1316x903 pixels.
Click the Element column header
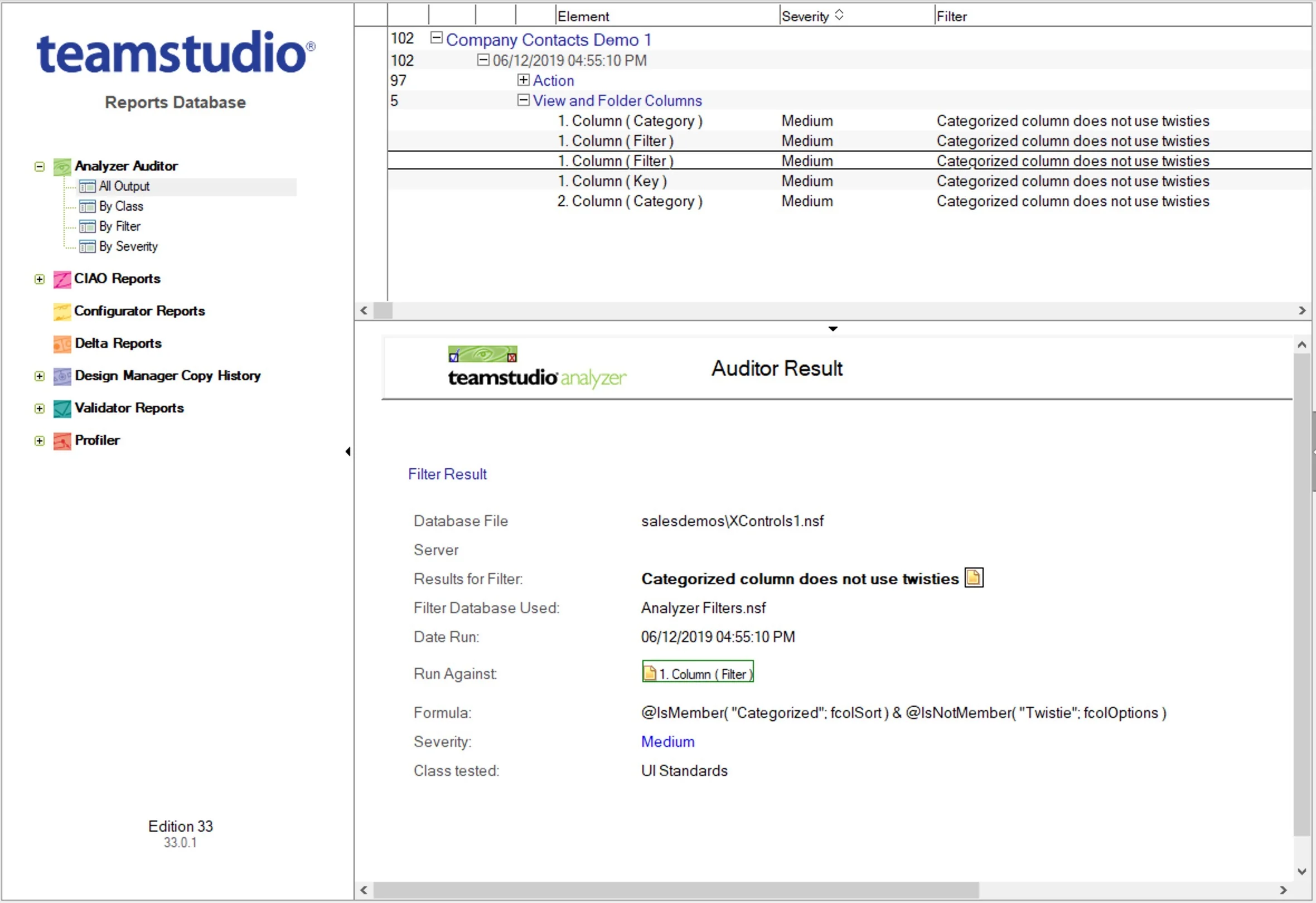tap(666, 16)
